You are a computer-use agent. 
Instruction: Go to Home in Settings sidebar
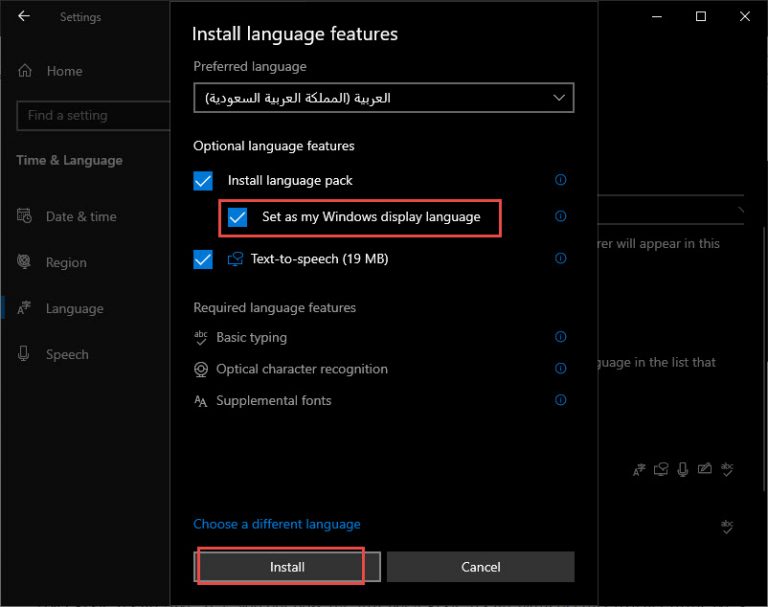64,71
